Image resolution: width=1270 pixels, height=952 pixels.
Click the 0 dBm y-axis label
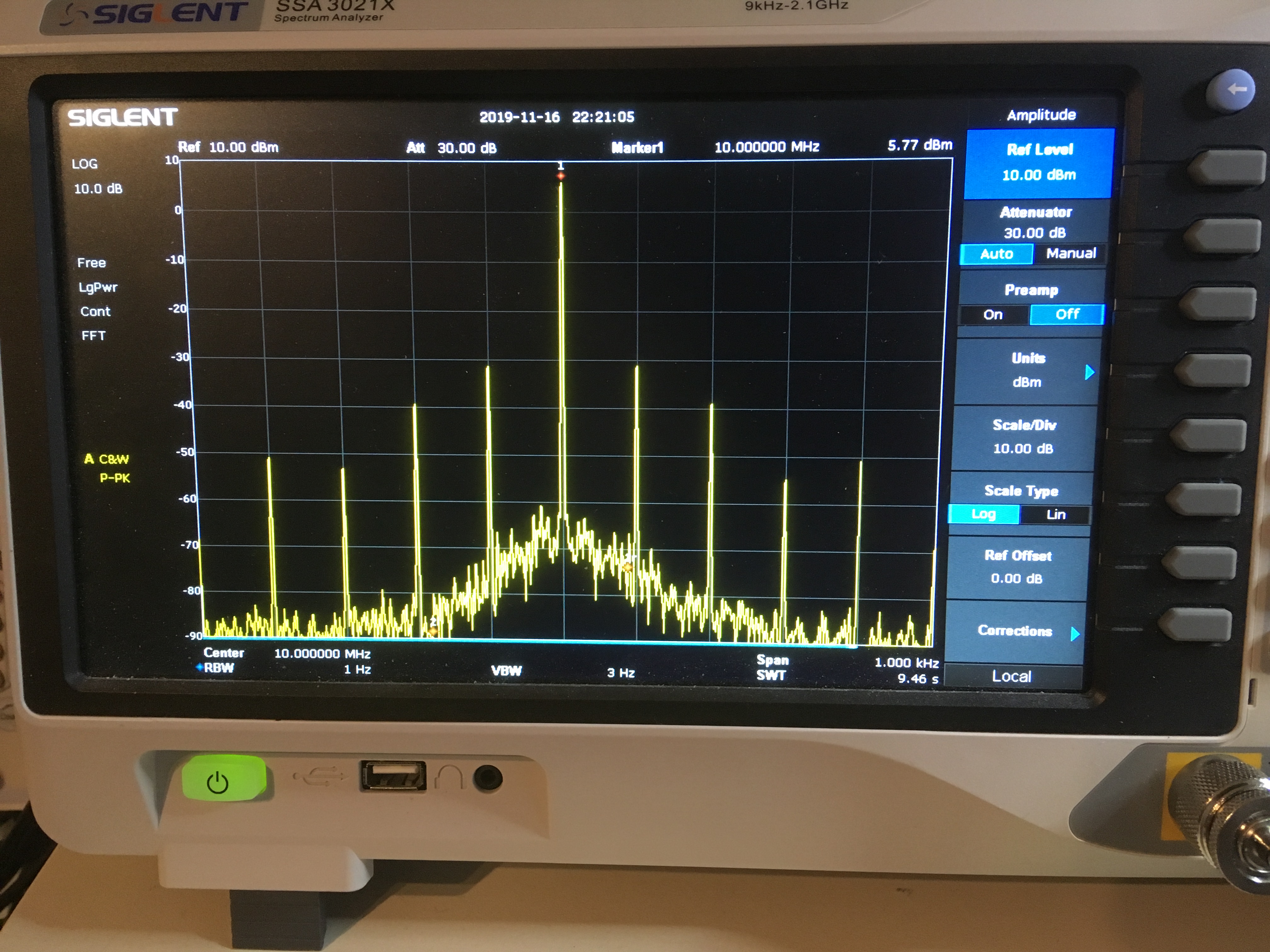(178, 210)
